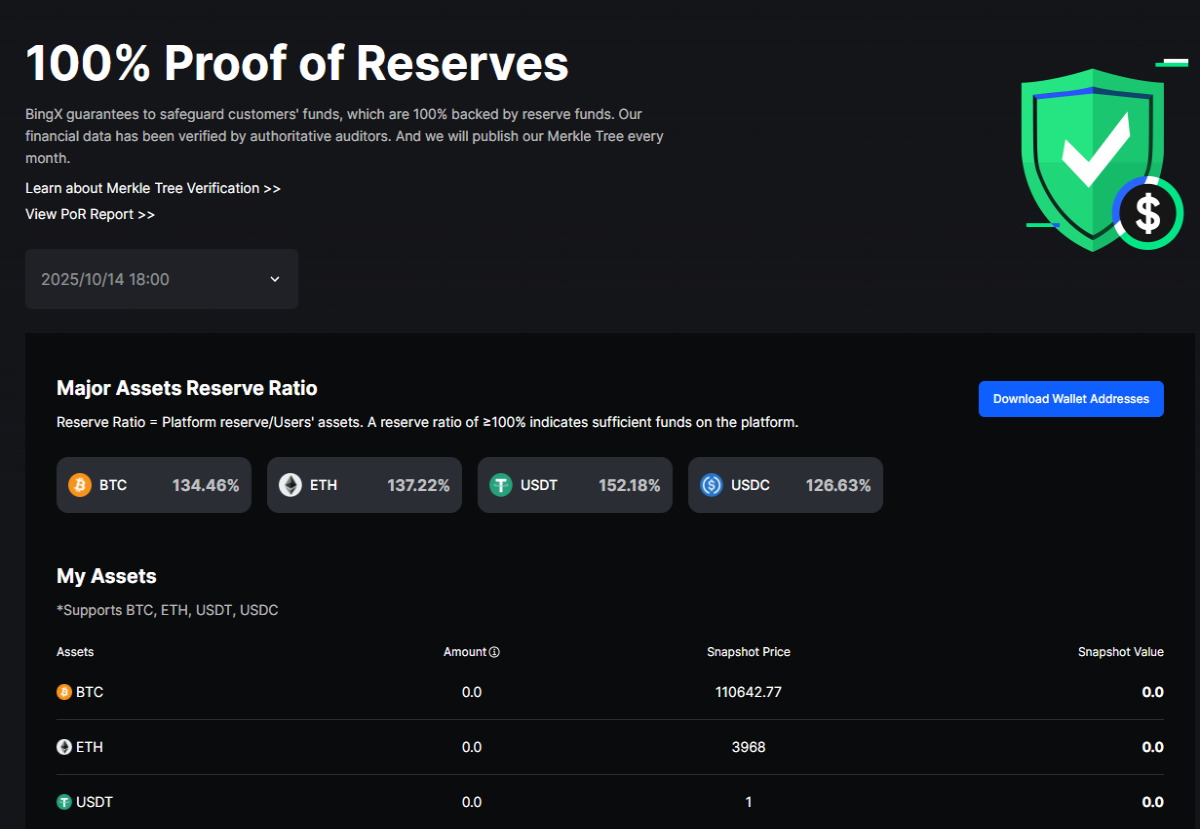Click BTC snapshot price 110642.77
The height and width of the screenshot is (829, 1200).
pos(749,692)
